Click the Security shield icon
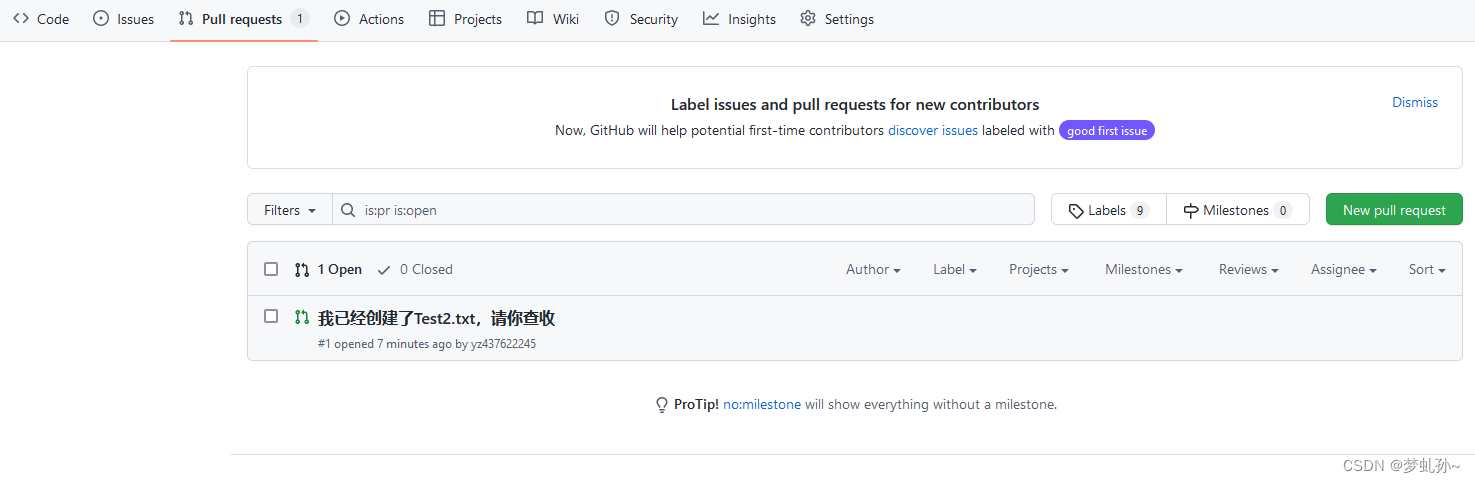The image size is (1475, 483). [x=612, y=19]
